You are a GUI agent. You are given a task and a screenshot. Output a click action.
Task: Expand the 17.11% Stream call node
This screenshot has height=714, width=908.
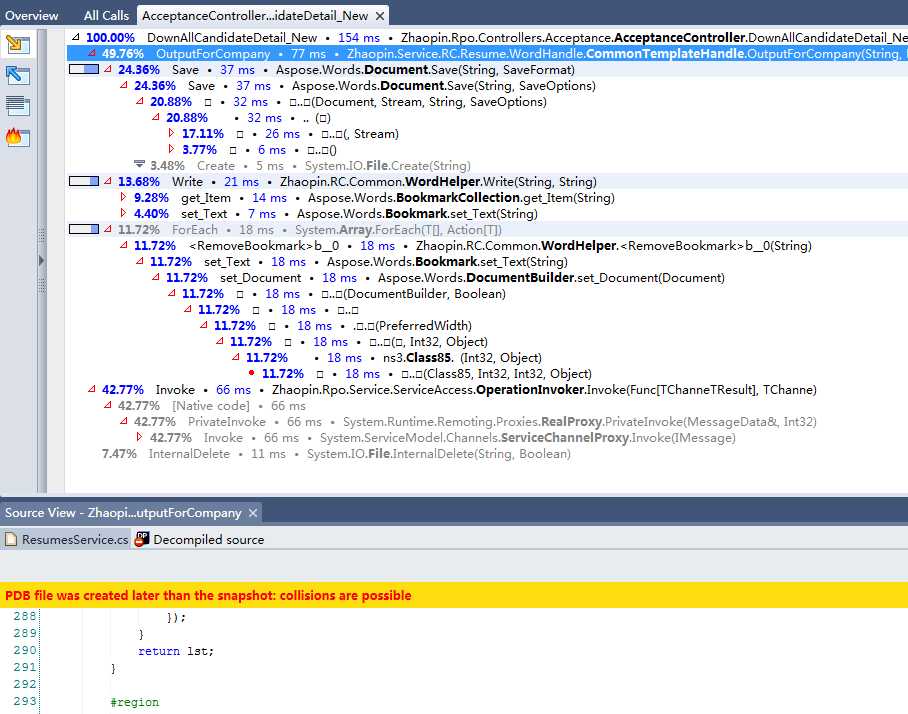pos(171,133)
